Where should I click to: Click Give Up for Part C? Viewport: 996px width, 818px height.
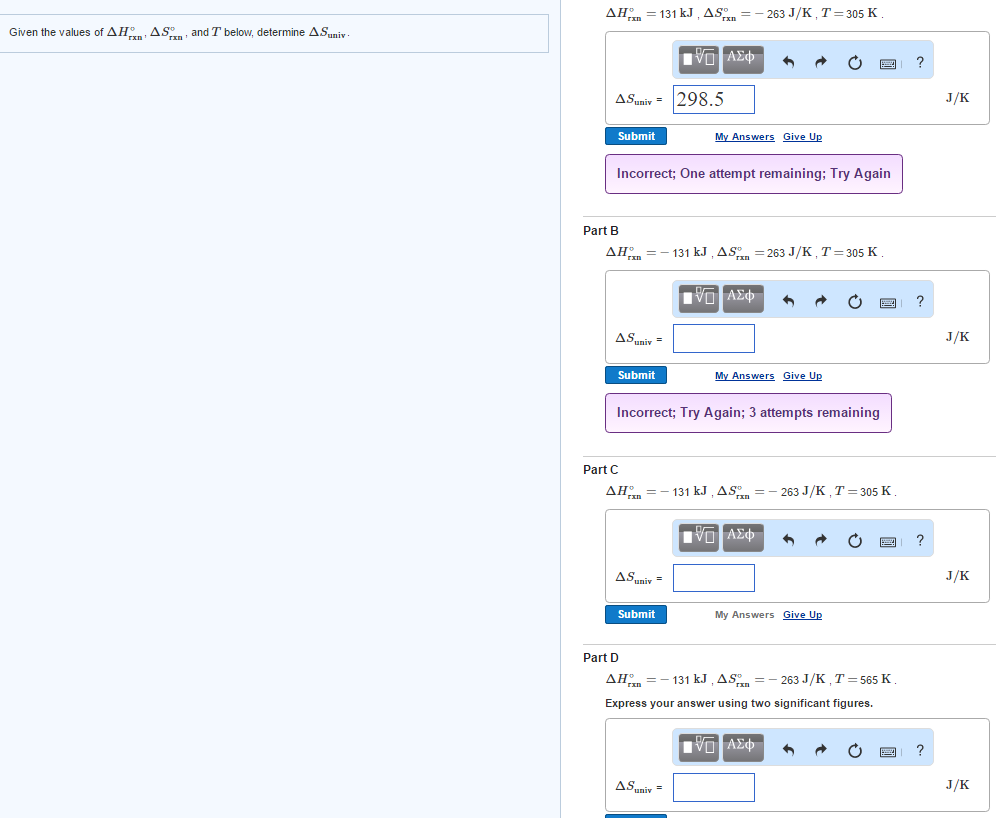(802, 614)
